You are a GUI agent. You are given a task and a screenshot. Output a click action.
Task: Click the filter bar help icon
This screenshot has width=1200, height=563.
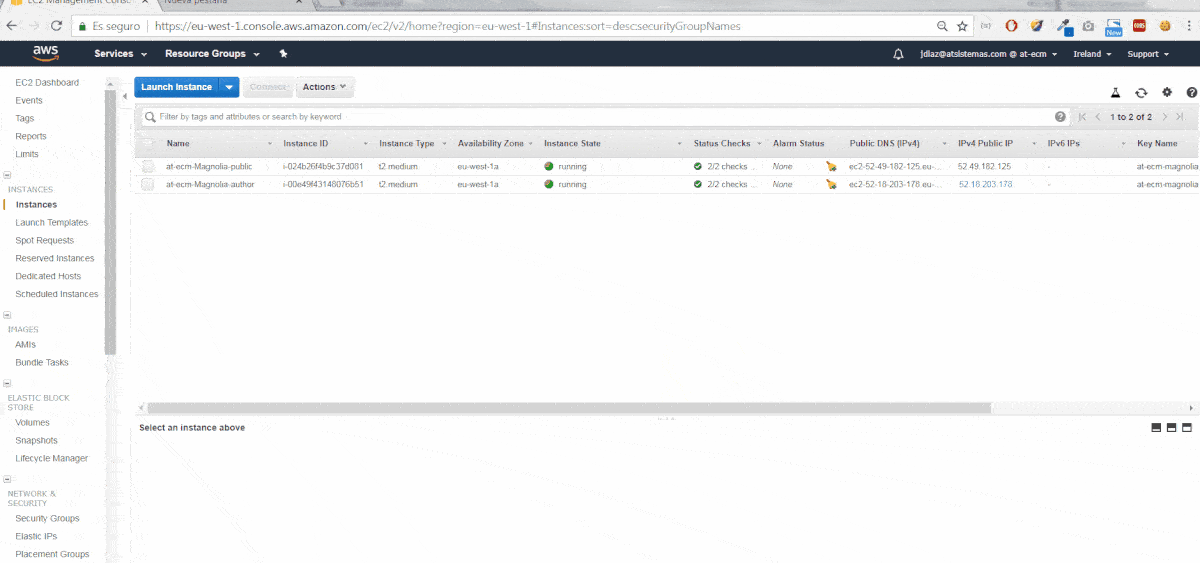1060,117
